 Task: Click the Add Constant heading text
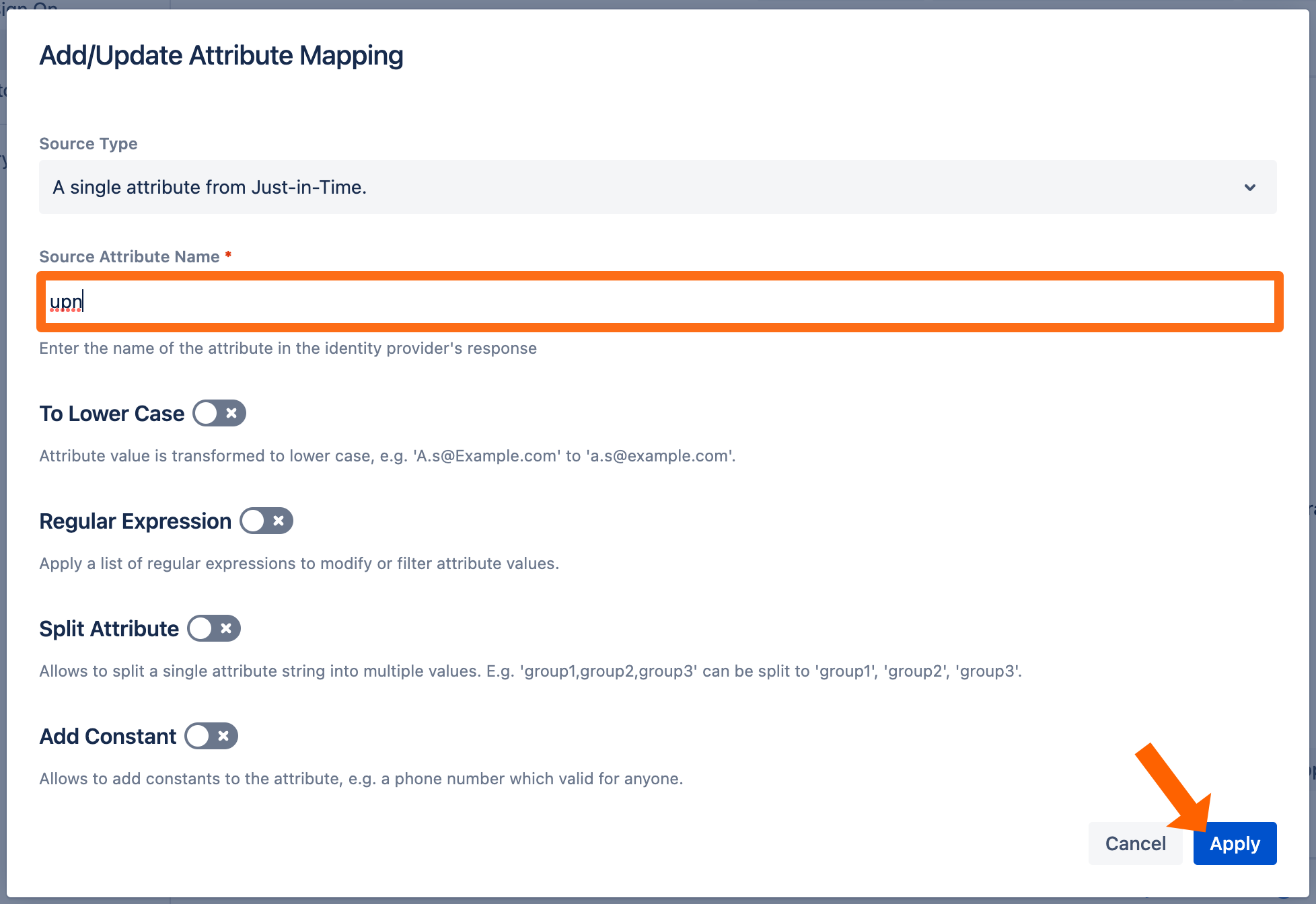(108, 737)
